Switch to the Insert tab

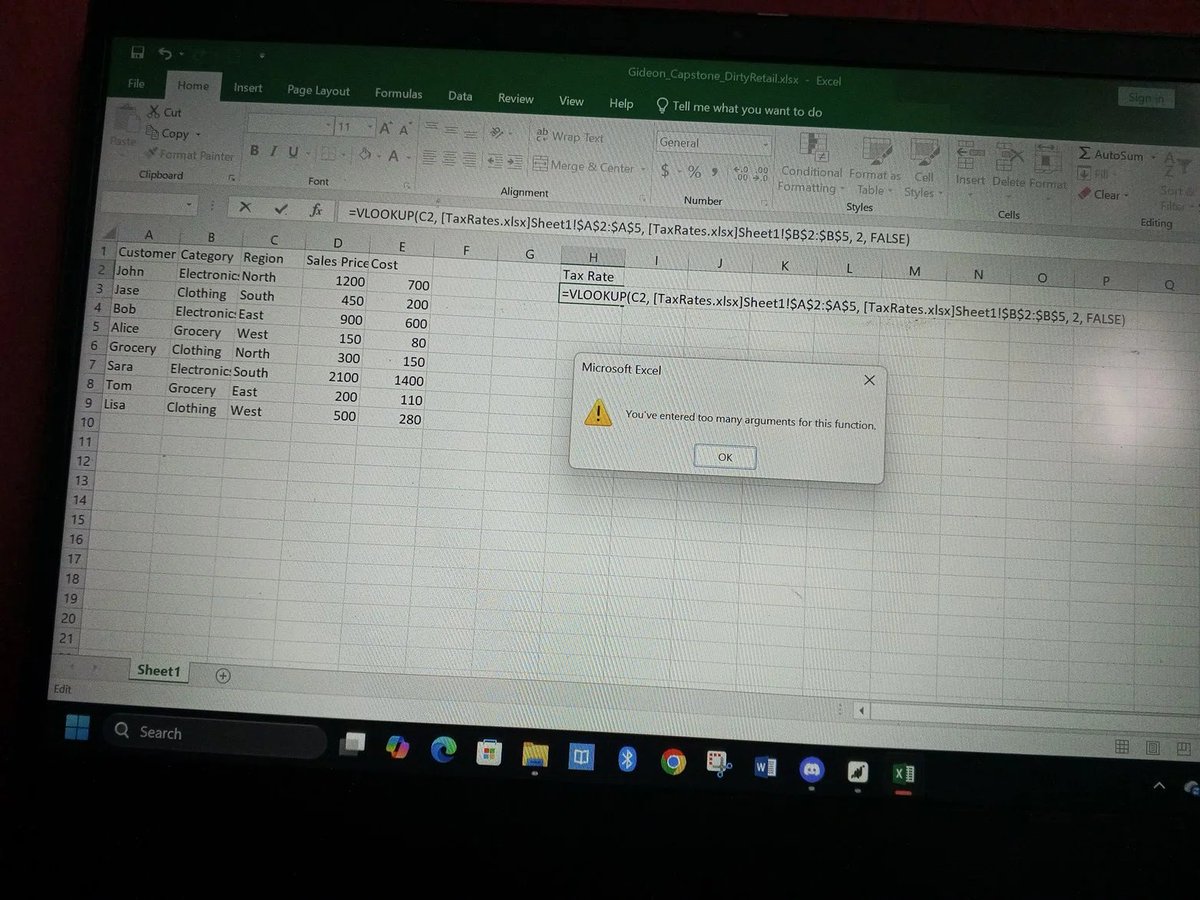tap(248, 88)
